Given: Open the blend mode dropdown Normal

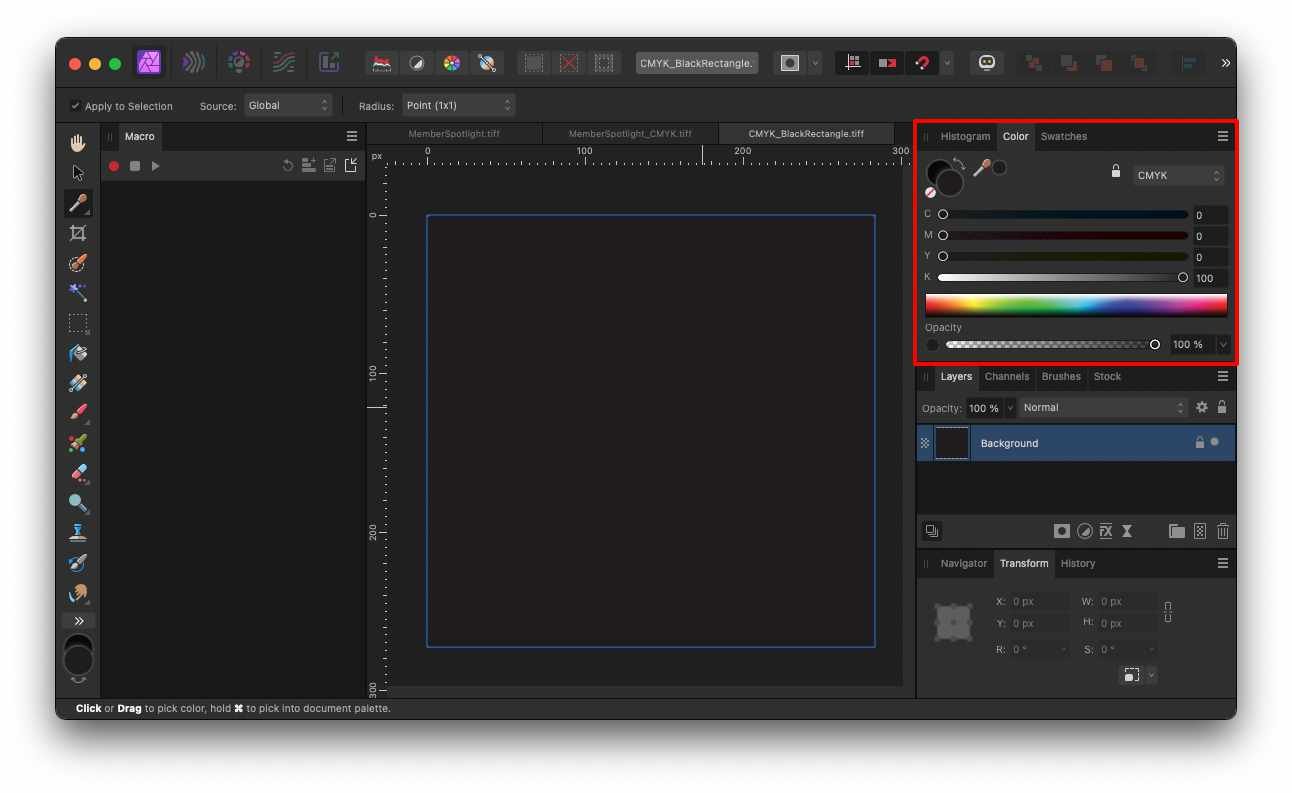Looking at the screenshot, I should pos(1103,408).
